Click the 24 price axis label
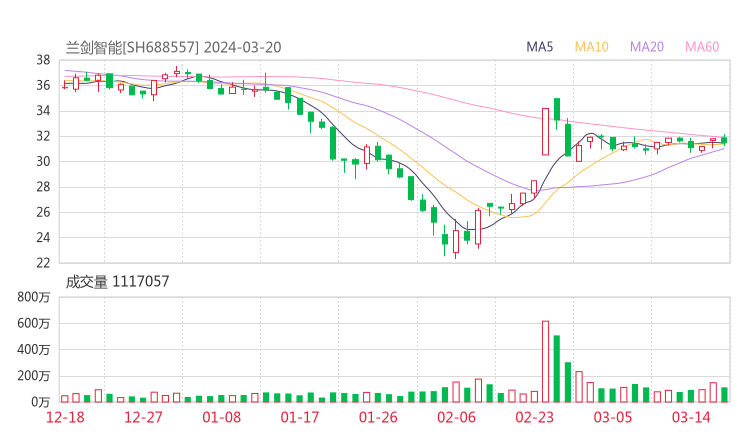 click(x=43, y=237)
